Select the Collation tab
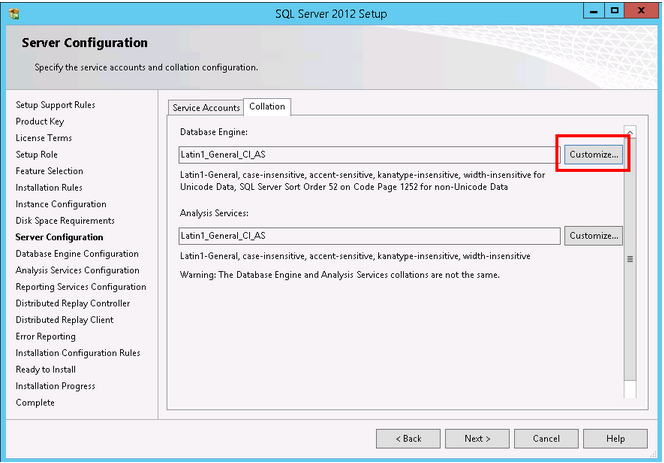664x463 pixels. pyautogui.click(x=267, y=107)
